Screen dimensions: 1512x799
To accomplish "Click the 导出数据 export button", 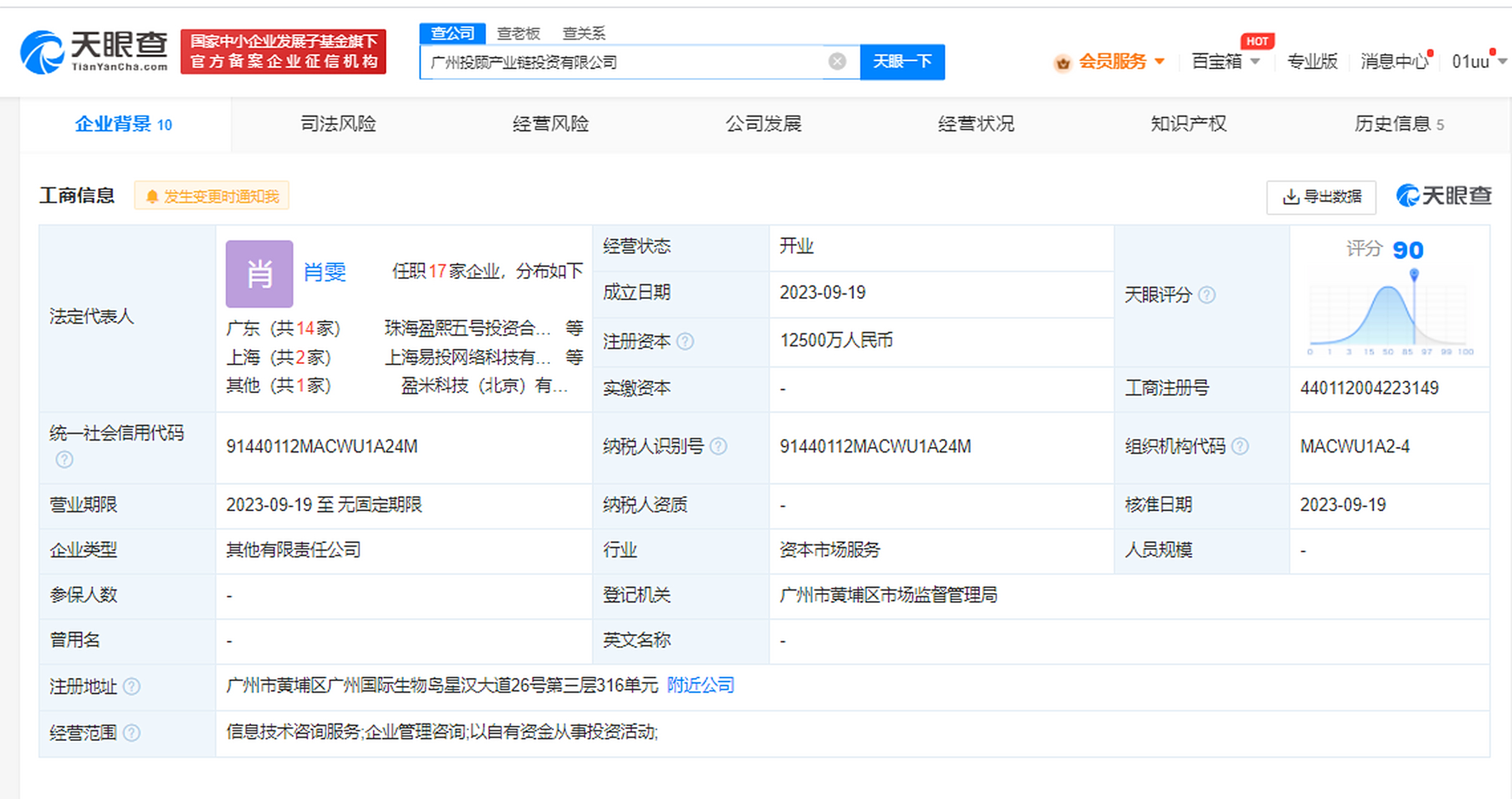I will point(1321,197).
